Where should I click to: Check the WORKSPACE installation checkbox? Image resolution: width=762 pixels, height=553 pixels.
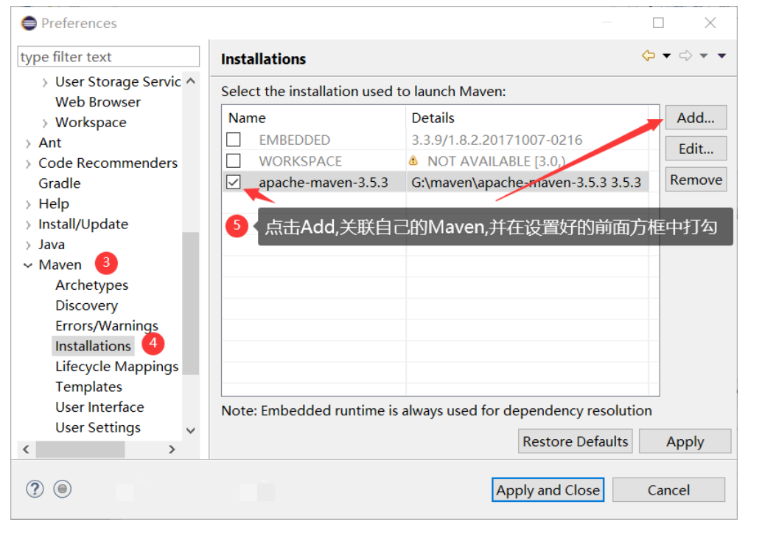(233, 160)
